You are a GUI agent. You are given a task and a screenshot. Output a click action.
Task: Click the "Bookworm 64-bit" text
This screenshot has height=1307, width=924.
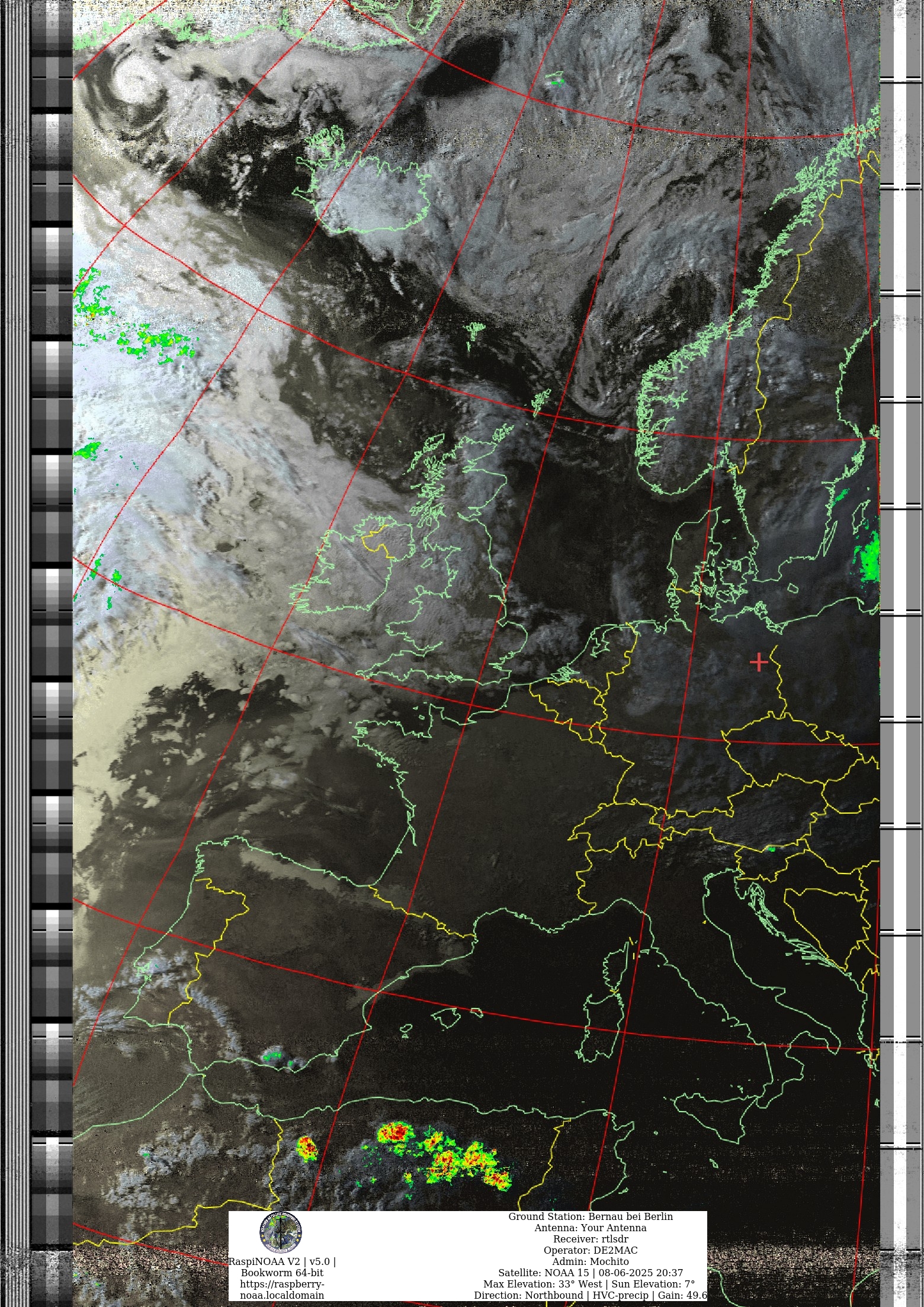click(282, 1273)
